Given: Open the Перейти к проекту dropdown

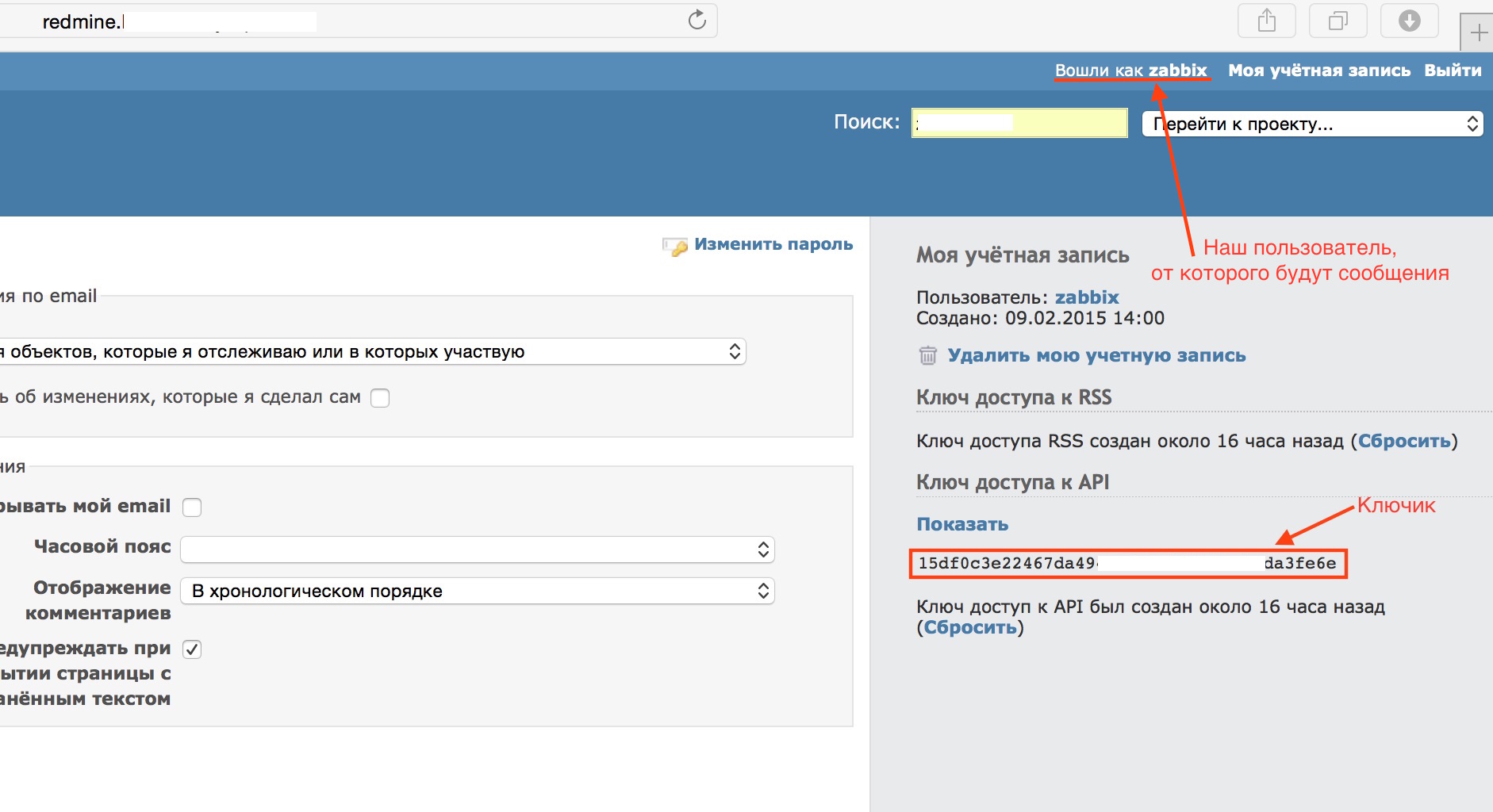Looking at the screenshot, I should coord(1312,124).
